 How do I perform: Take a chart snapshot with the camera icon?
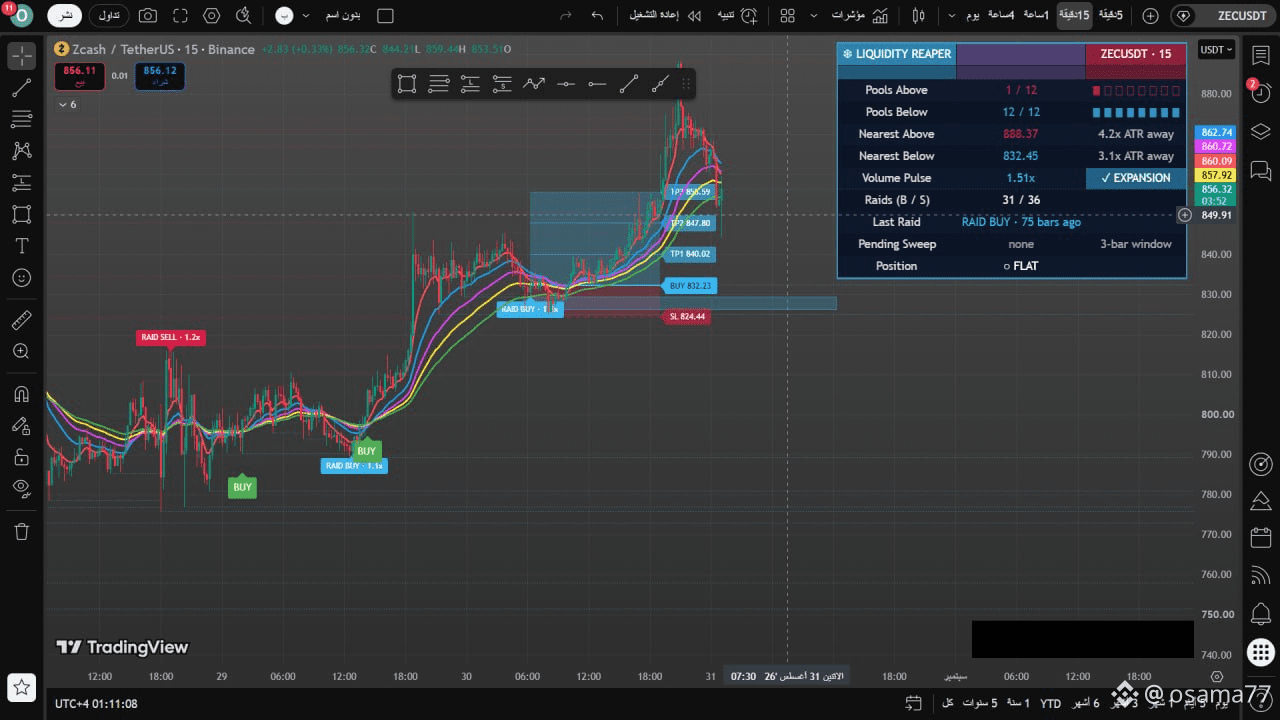point(148,16)
